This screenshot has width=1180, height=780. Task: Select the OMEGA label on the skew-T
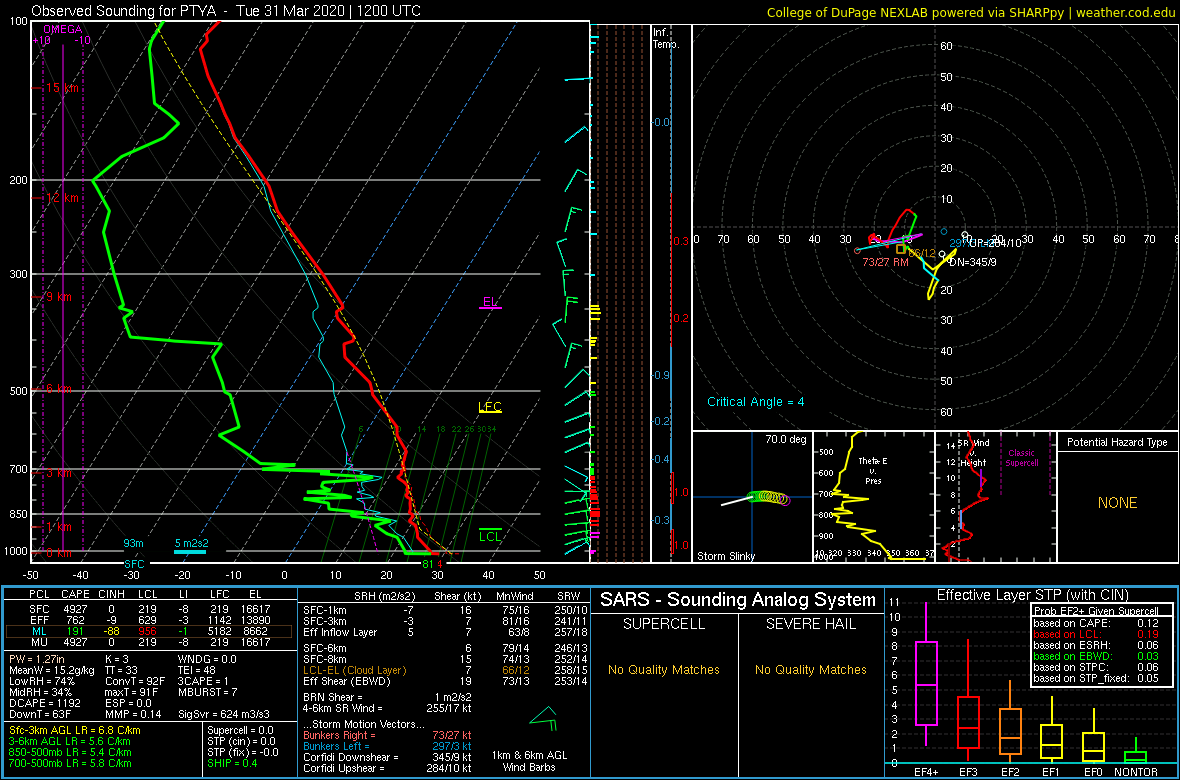click(x=62, y=29)
